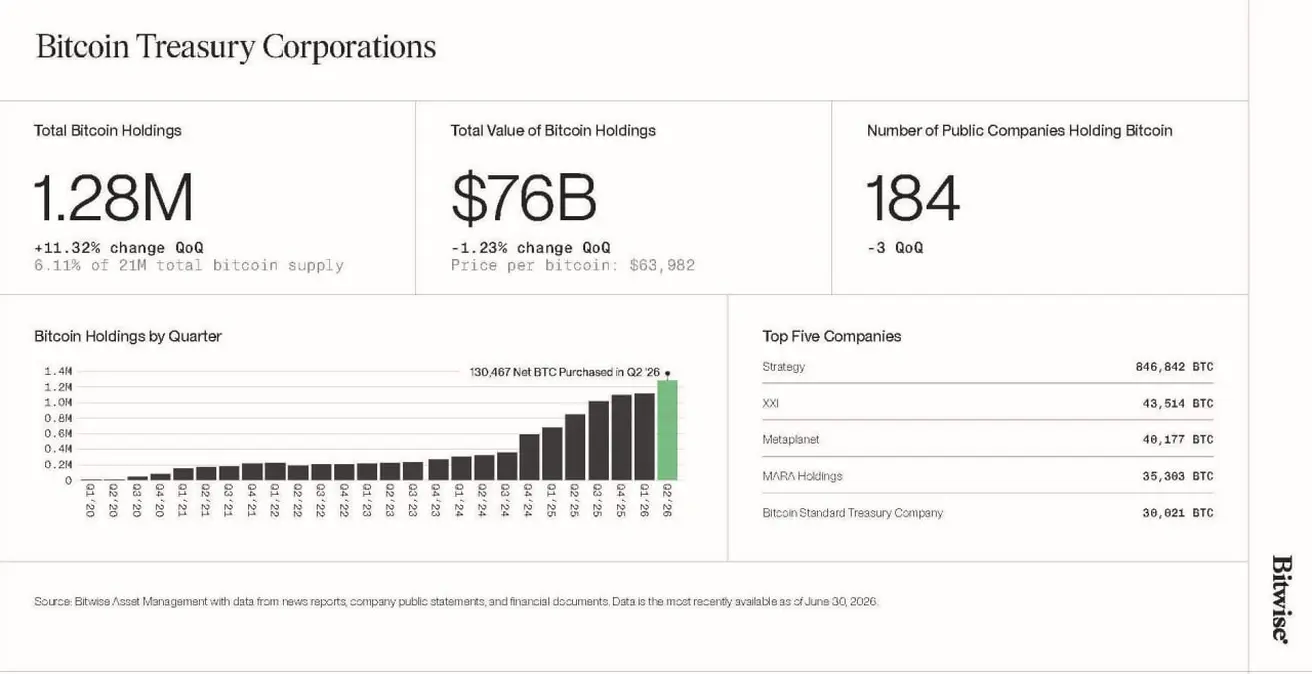Click the Bitcoin Holdings by Quarter heading
The width and height of the screenshot is (1312, 674).
point(128,336)
